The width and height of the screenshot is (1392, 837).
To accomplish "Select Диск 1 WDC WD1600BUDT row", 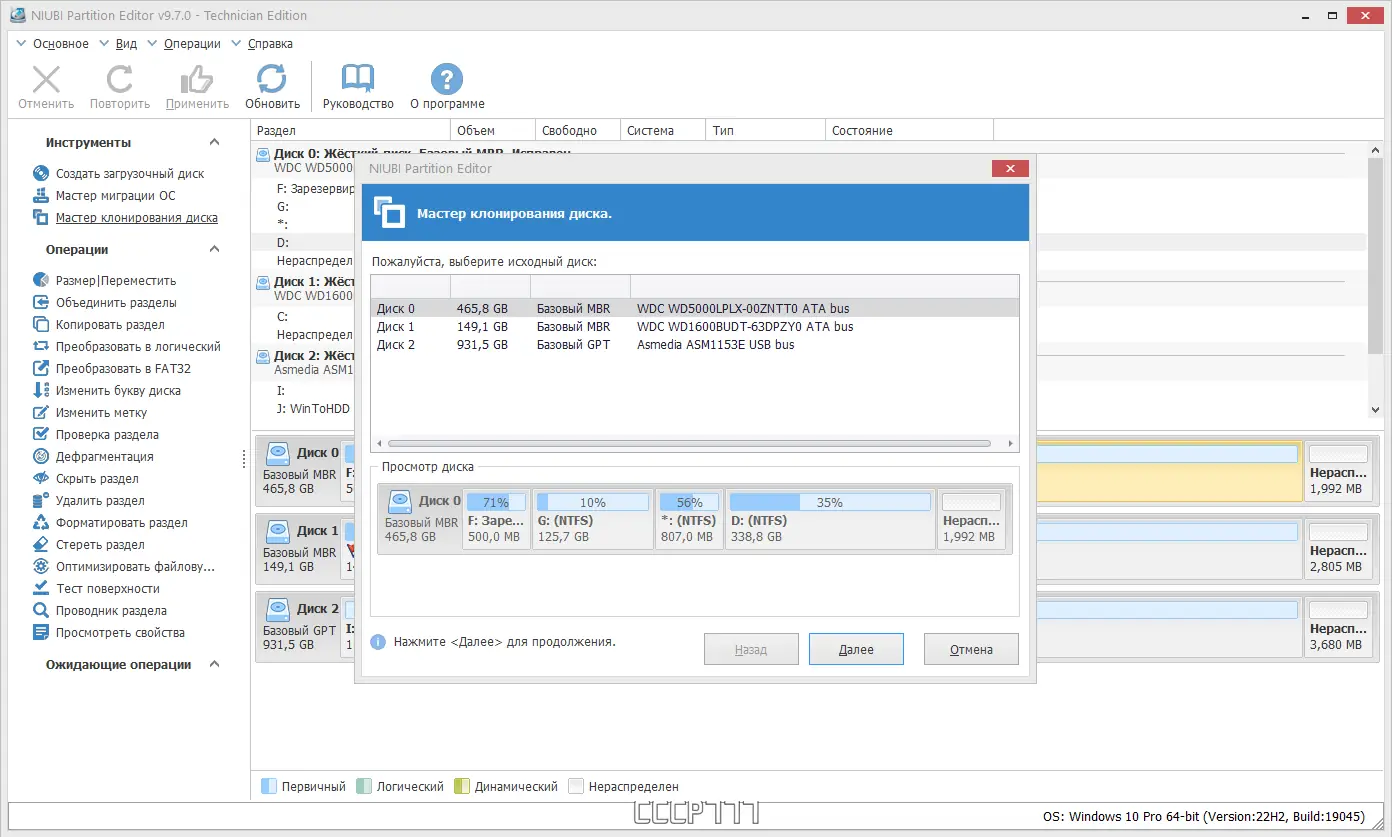I will point(694,327).
